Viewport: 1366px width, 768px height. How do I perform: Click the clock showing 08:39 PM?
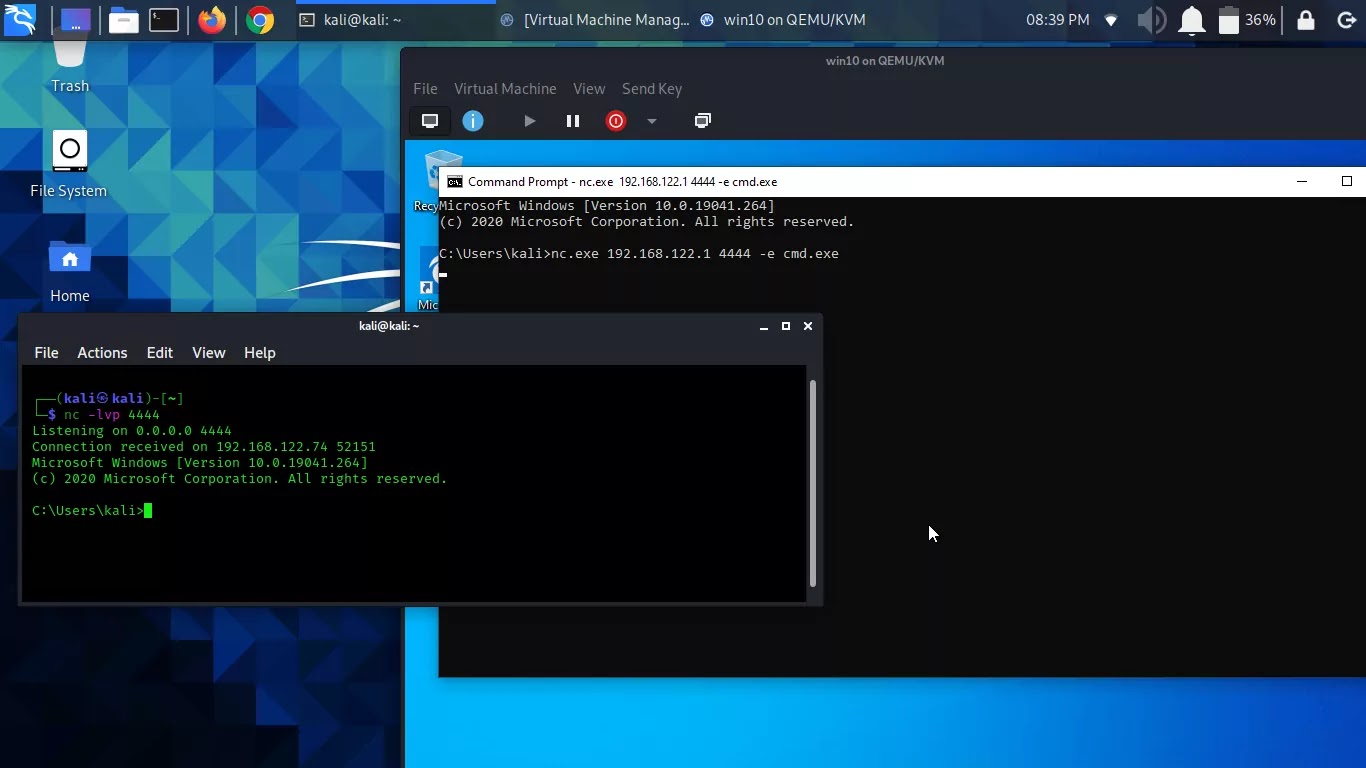pos(1057,20)
